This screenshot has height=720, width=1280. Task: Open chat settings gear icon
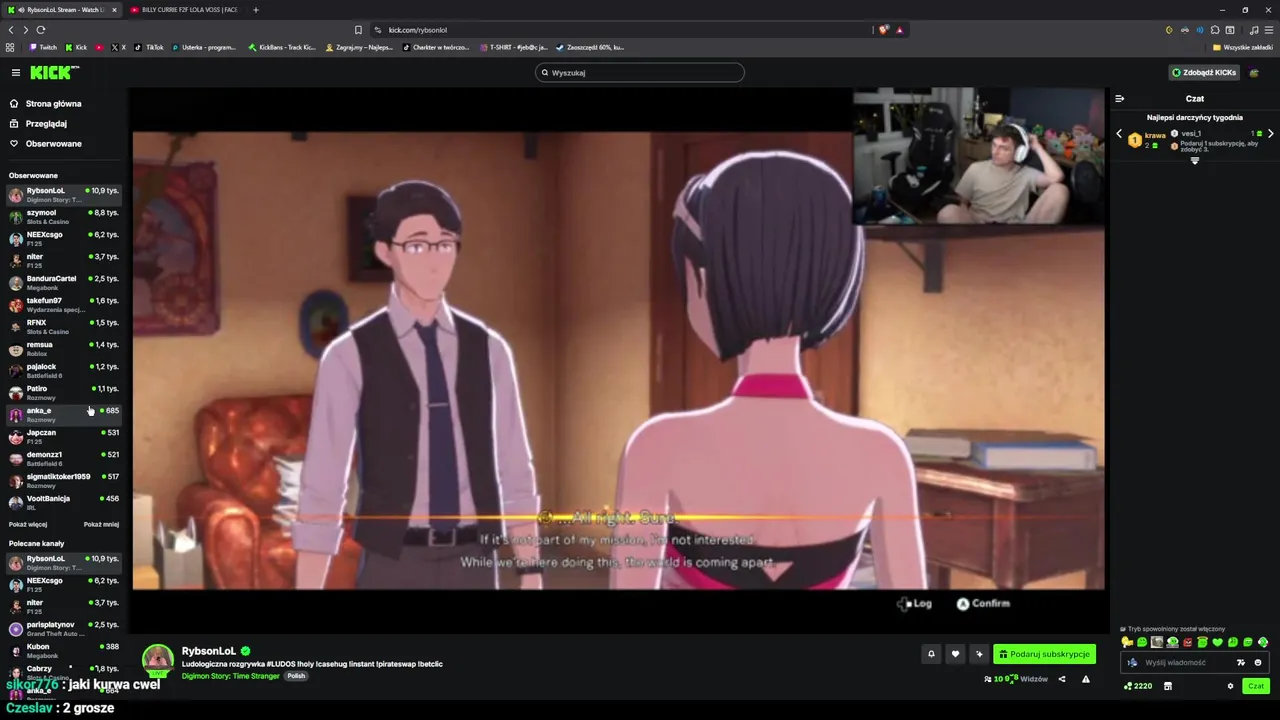[x=1230, y=686]
